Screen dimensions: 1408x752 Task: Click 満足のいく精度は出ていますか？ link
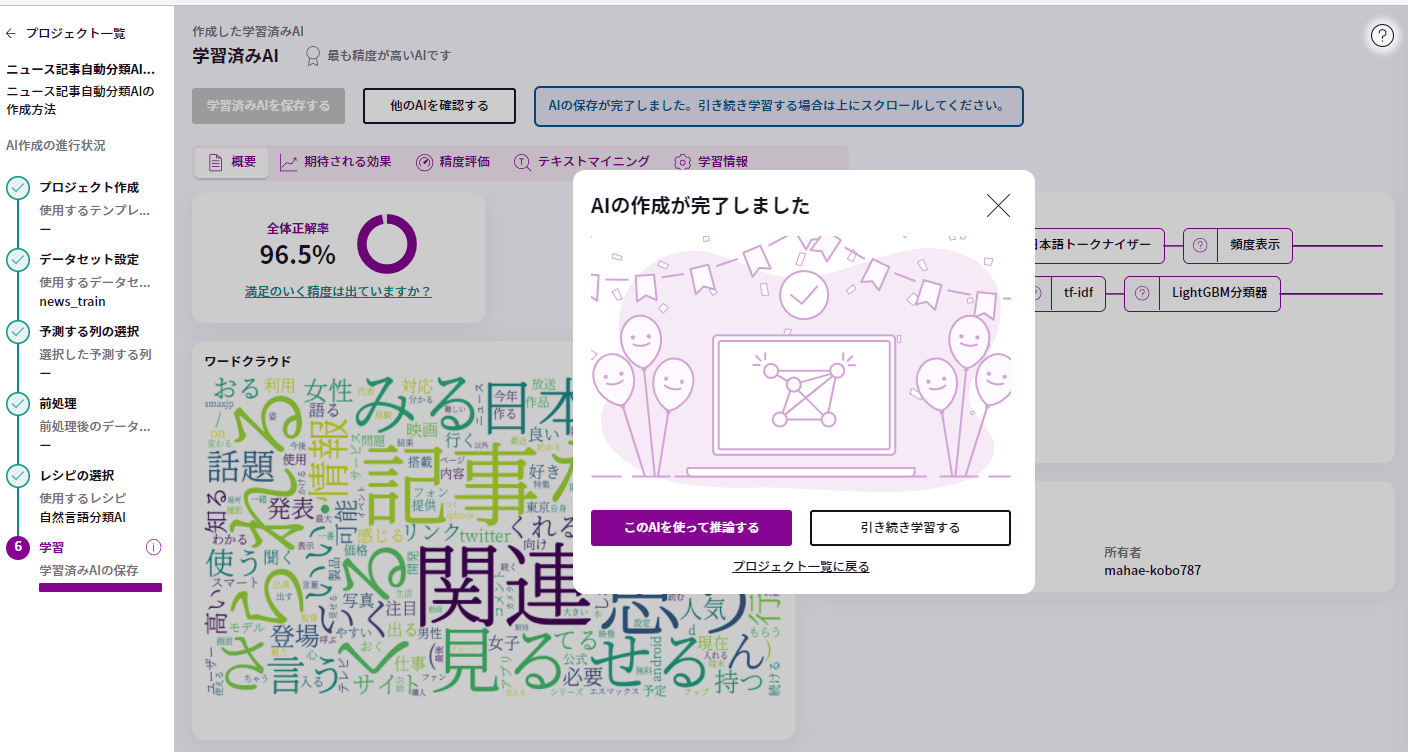pyautogui.click(x=338, y=291)
